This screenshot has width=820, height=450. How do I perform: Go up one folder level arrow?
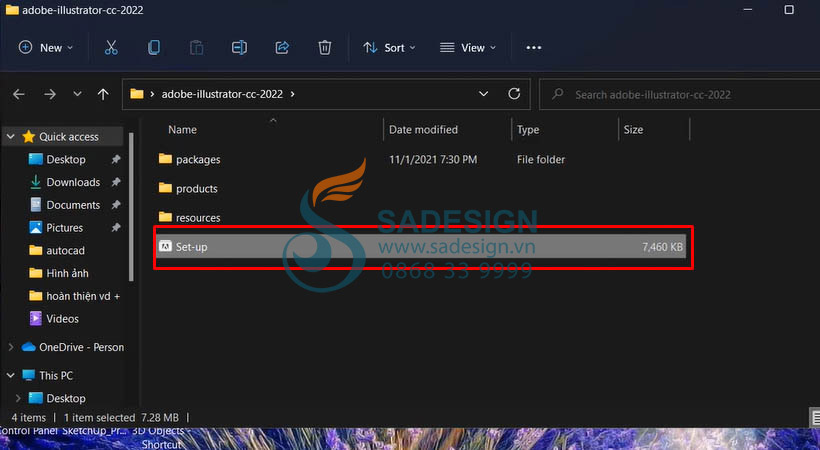103,94
